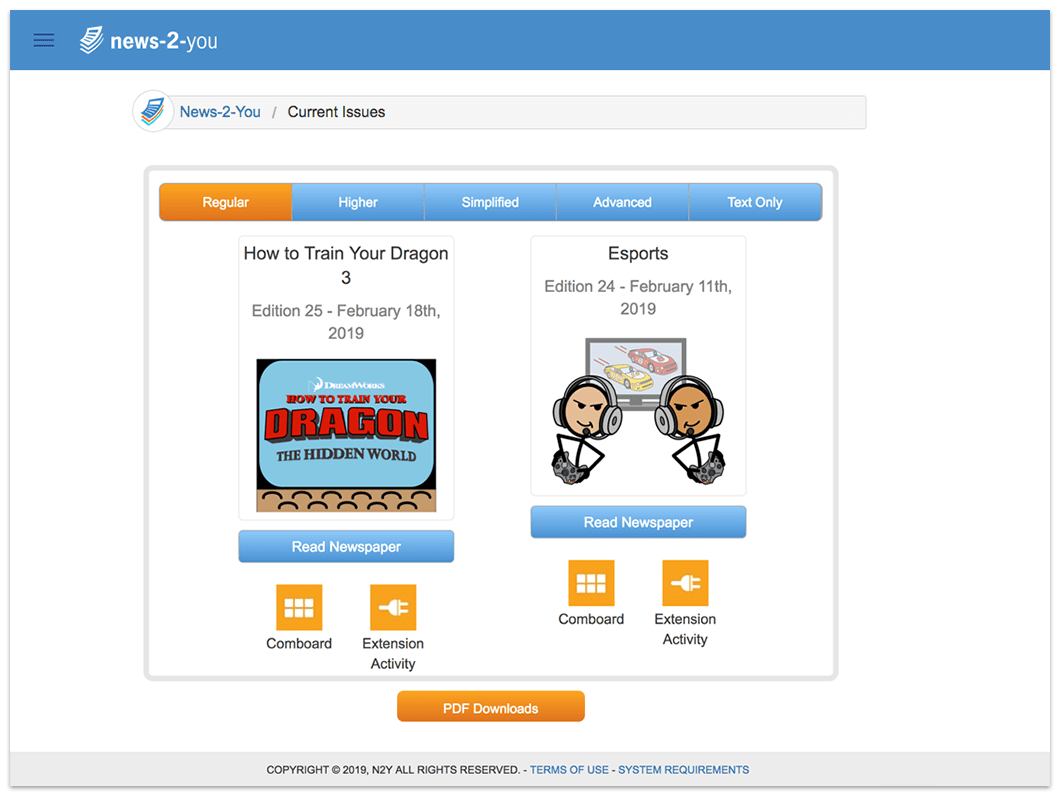Click the 'Esports' issue title
The image size is (1060, 800).
[x=638, y=254]
